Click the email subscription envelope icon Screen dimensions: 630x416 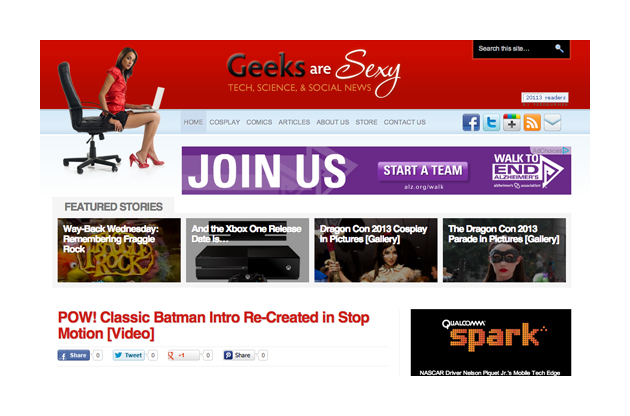coord(553,122)
